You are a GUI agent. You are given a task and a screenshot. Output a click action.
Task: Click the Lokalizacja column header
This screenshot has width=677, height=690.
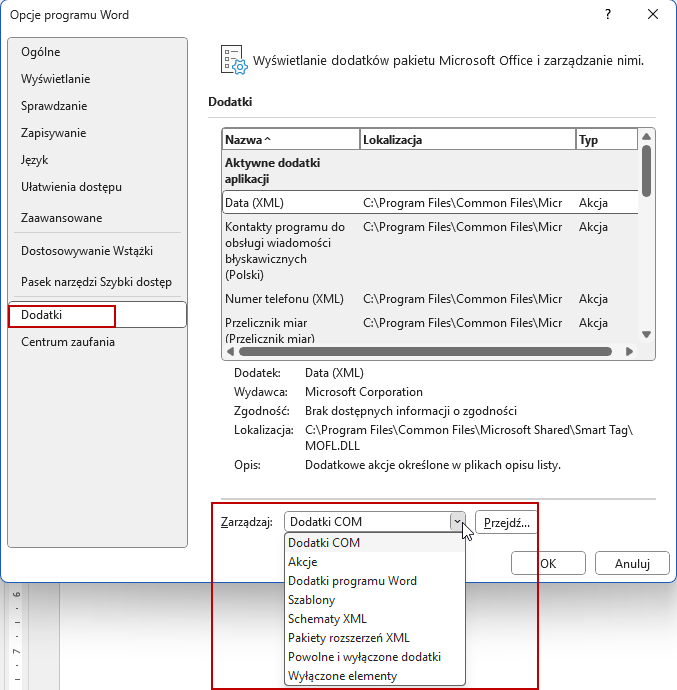467,140
